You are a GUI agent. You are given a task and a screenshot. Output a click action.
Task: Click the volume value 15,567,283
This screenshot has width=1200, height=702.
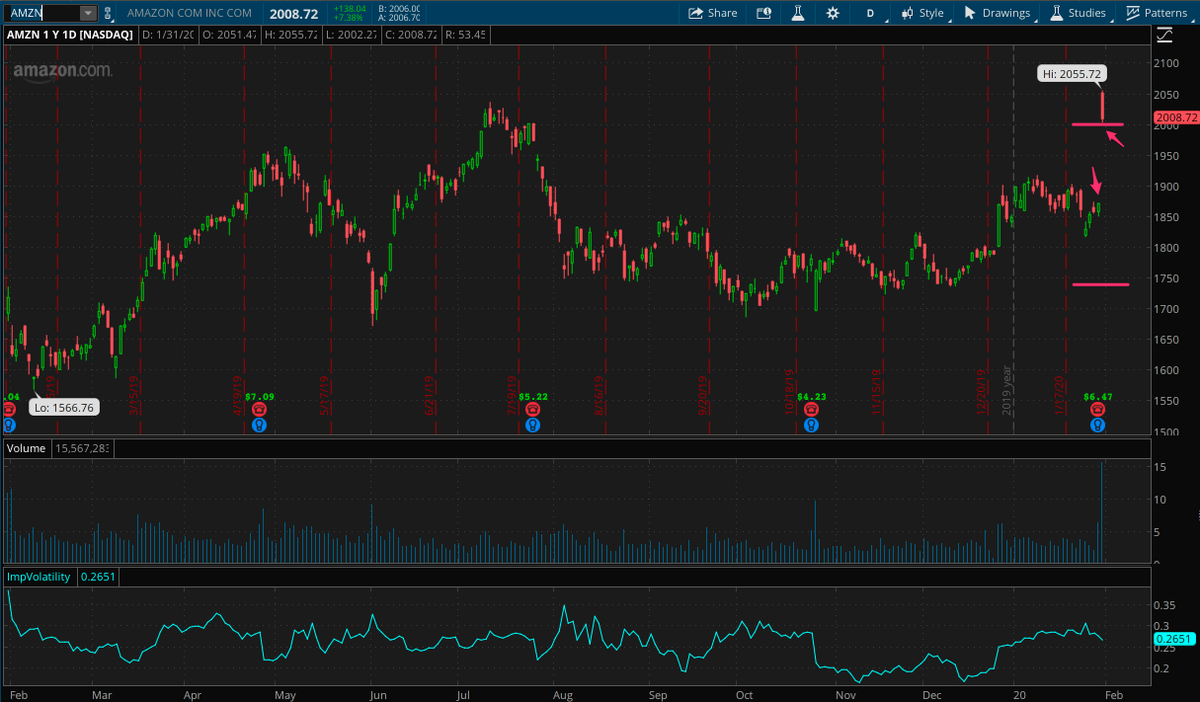coord(82,448)
